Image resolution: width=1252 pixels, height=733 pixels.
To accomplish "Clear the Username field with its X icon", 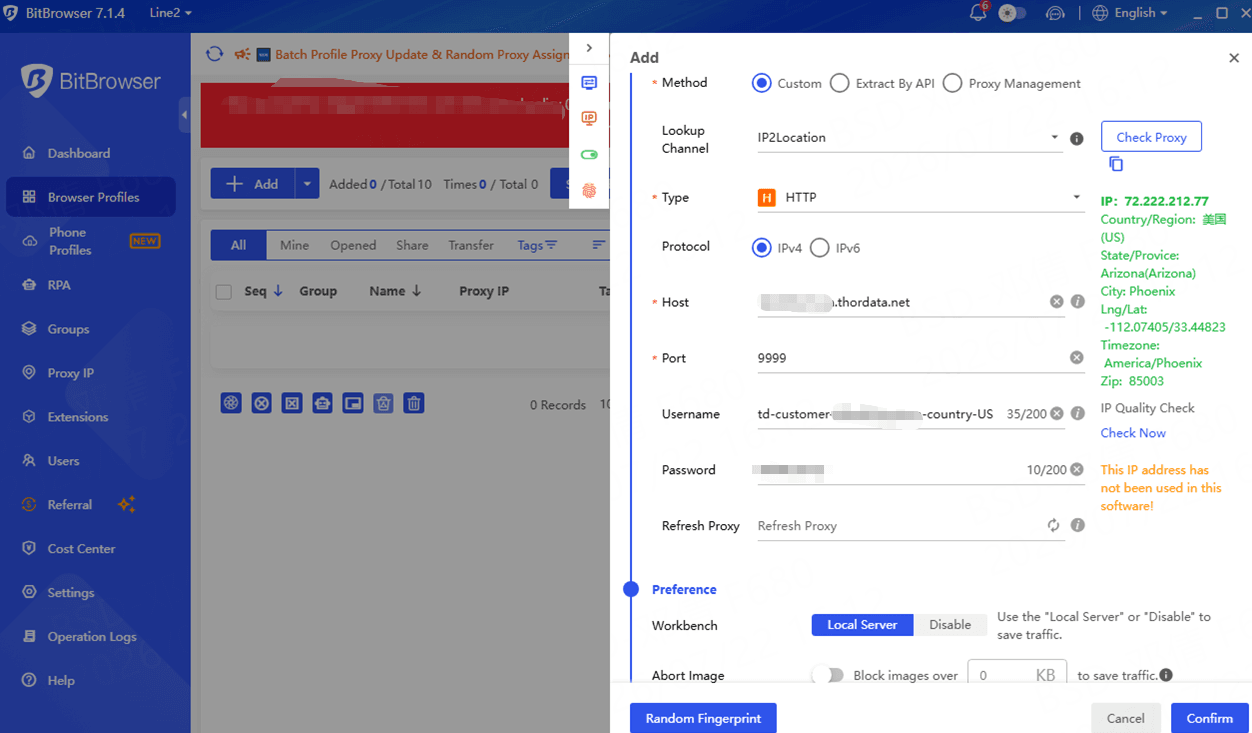I will coord(1056,413).
